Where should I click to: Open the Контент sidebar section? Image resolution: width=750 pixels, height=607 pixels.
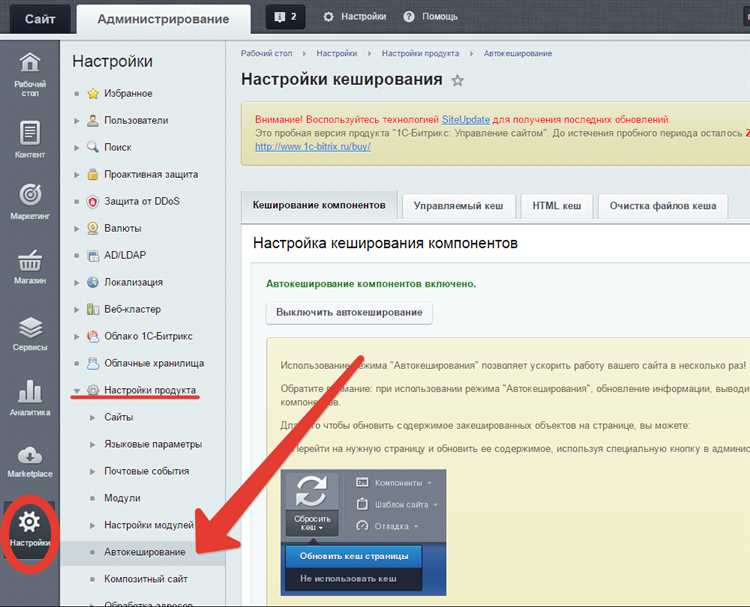coord(30,139)
